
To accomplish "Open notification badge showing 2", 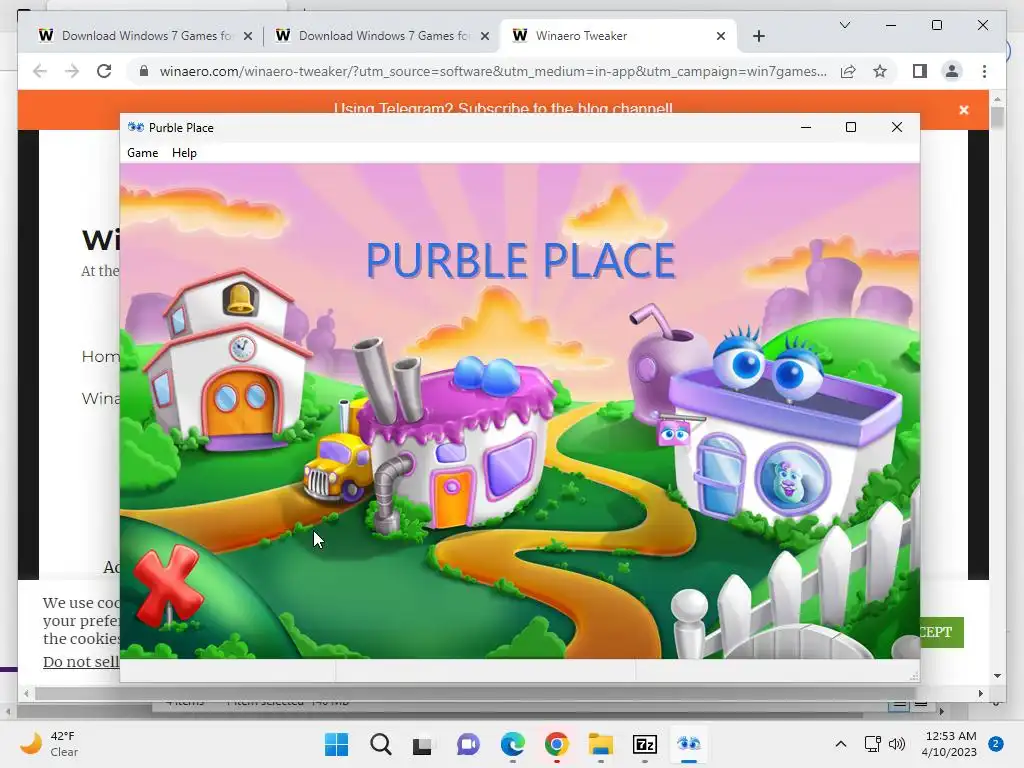I will [996, 744].
